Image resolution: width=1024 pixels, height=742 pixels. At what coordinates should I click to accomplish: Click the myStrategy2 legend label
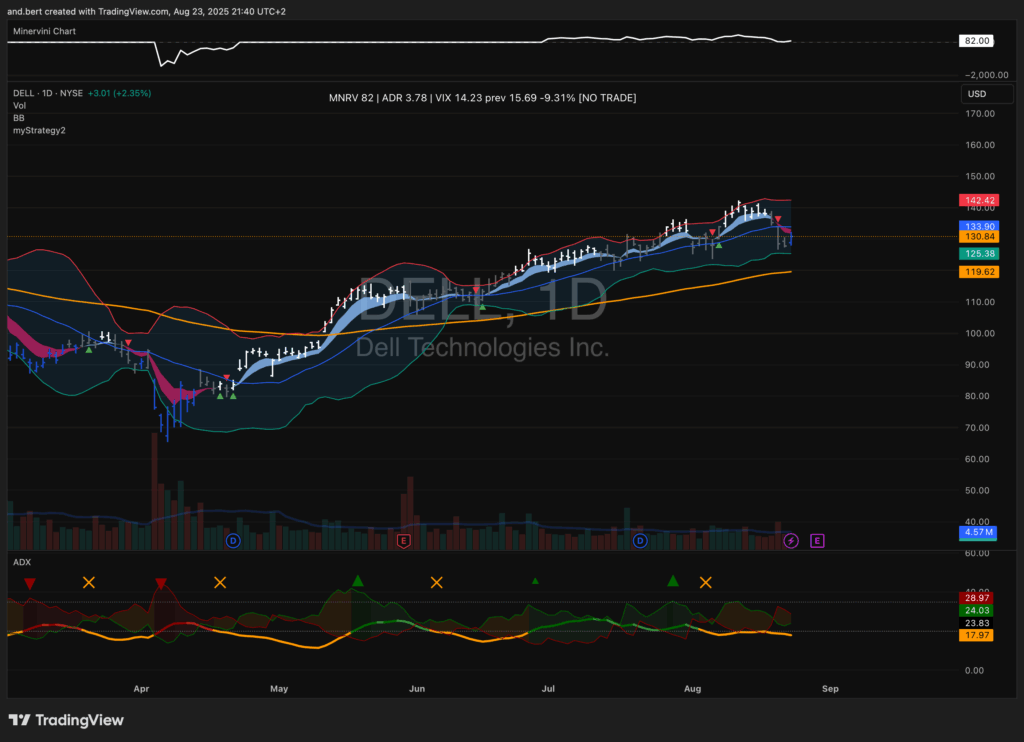(39, 130)
